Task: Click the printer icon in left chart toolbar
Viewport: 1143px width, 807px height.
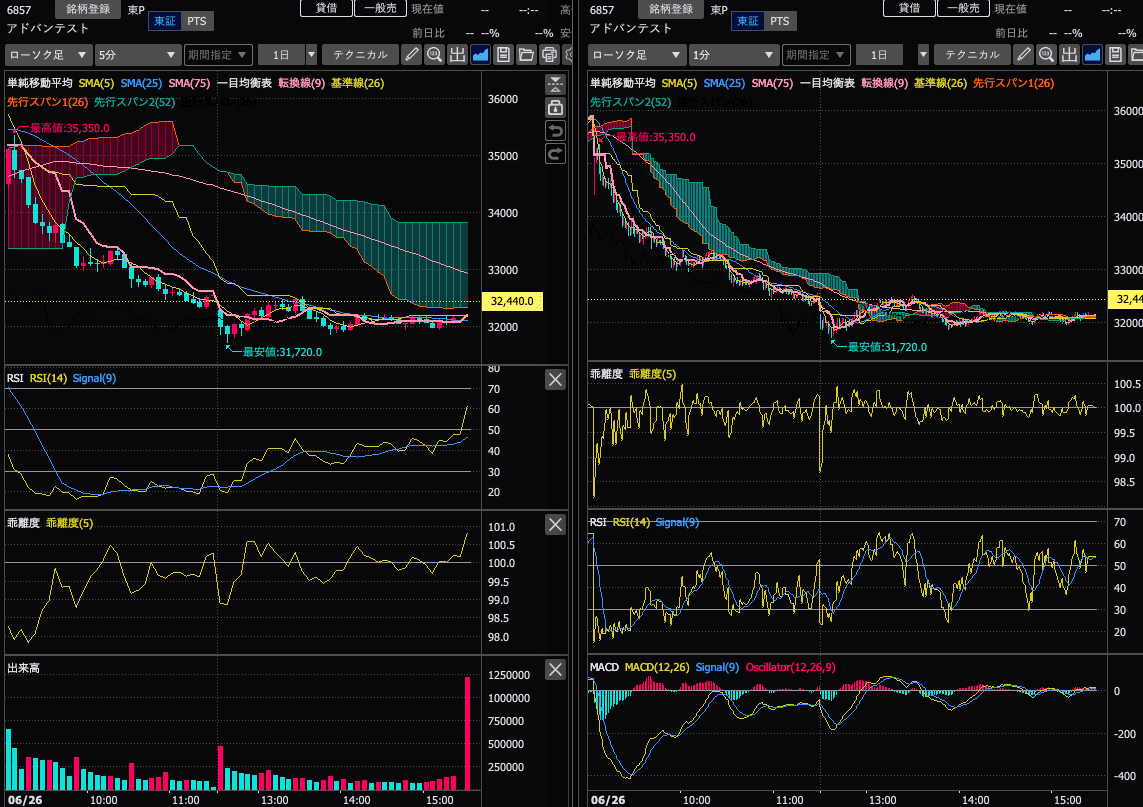Action: tap(550, 55)
